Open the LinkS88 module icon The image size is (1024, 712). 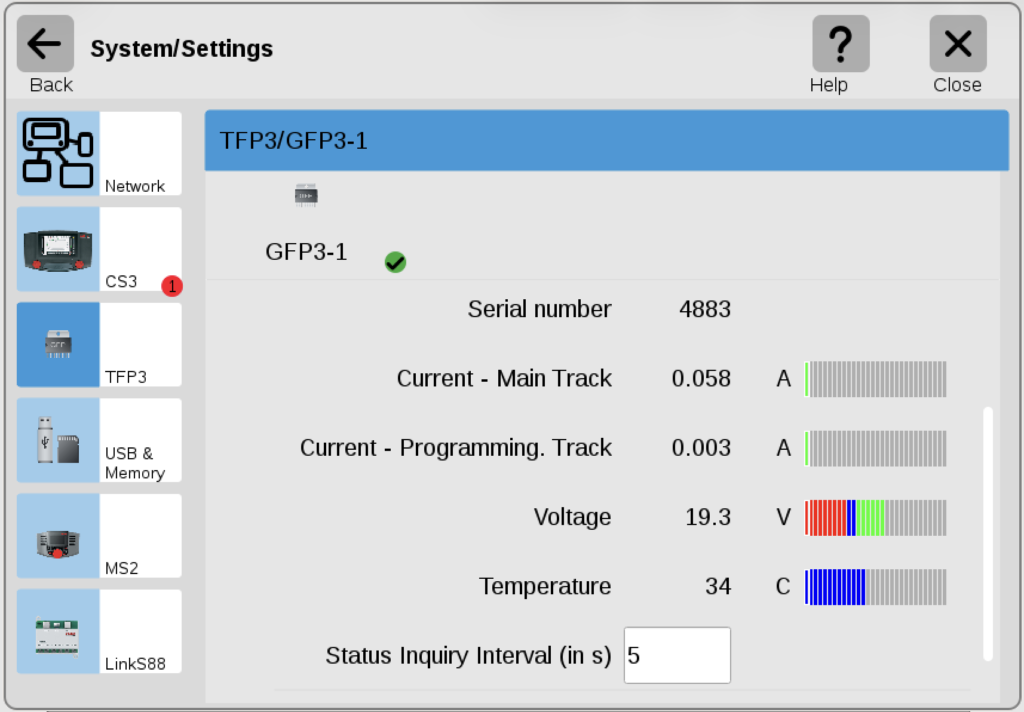click(58, 632)
